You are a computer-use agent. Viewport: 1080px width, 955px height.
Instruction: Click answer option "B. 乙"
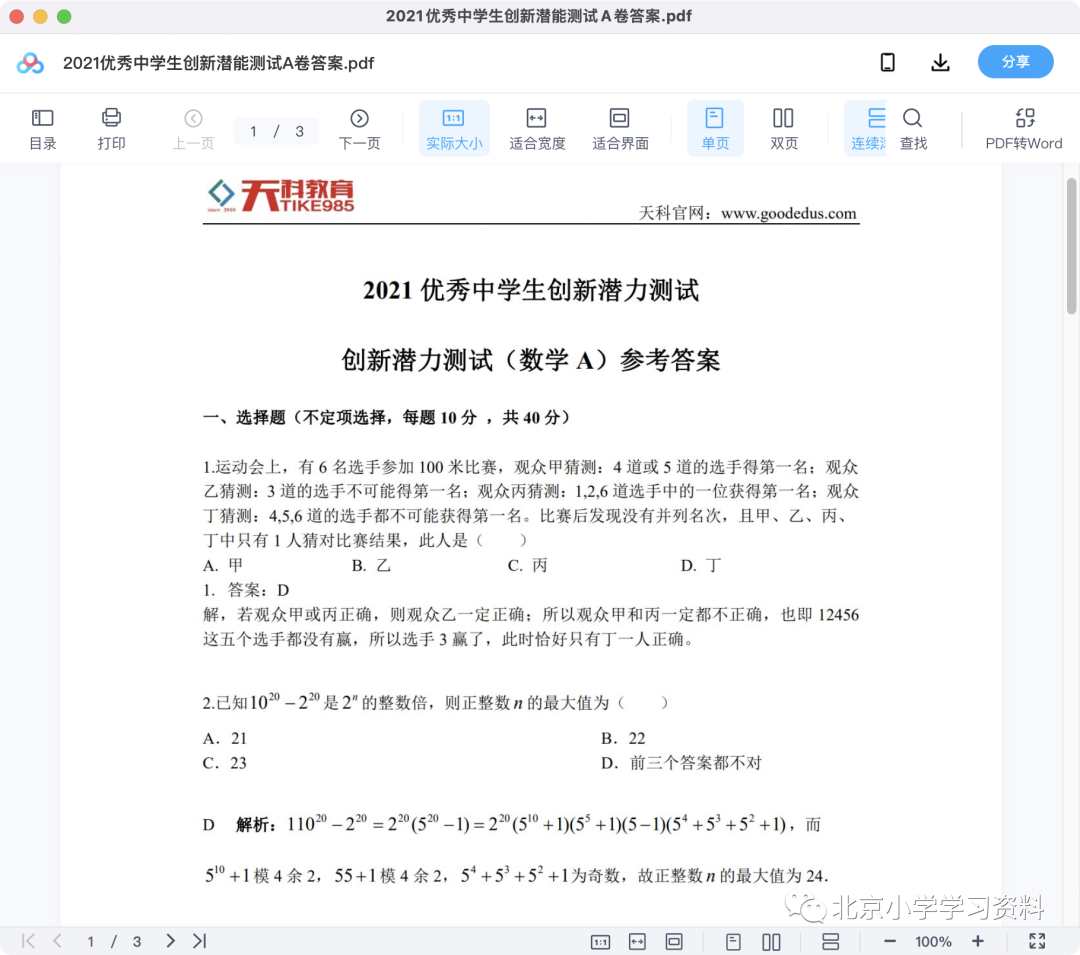(x=371, y=566)
